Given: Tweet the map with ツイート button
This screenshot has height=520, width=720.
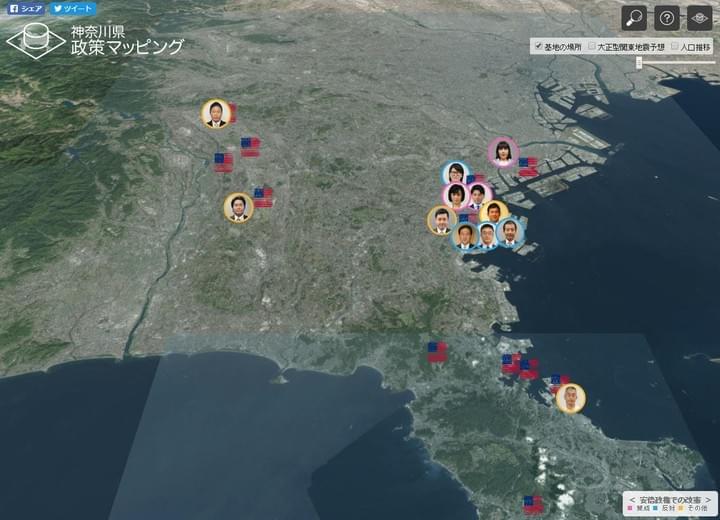Looking at the screenshot, I should click(73, 9).
